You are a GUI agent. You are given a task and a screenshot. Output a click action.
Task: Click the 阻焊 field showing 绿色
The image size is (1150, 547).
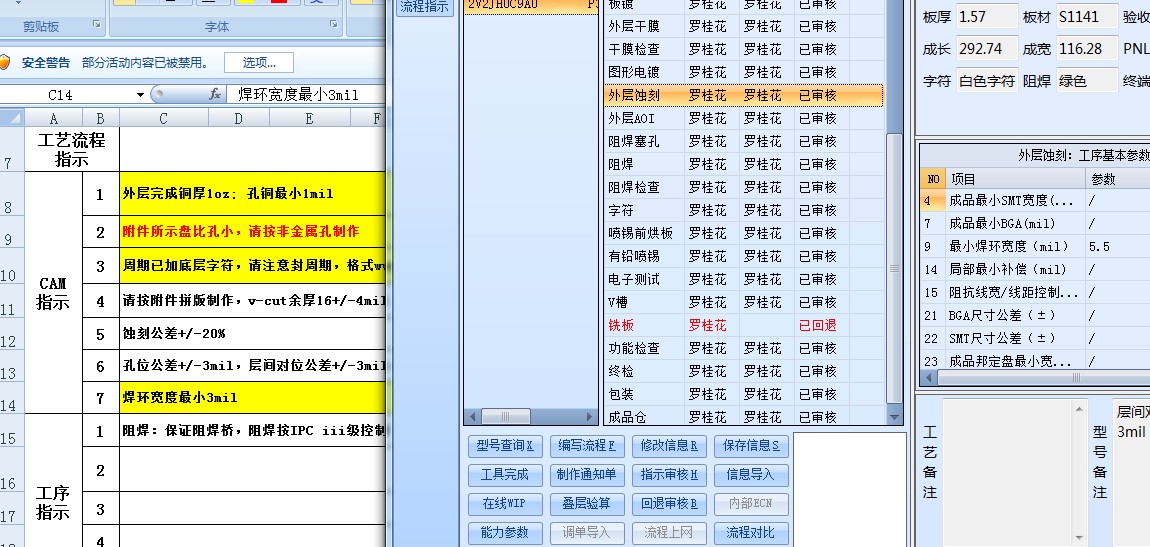[x=1087, y=81]
